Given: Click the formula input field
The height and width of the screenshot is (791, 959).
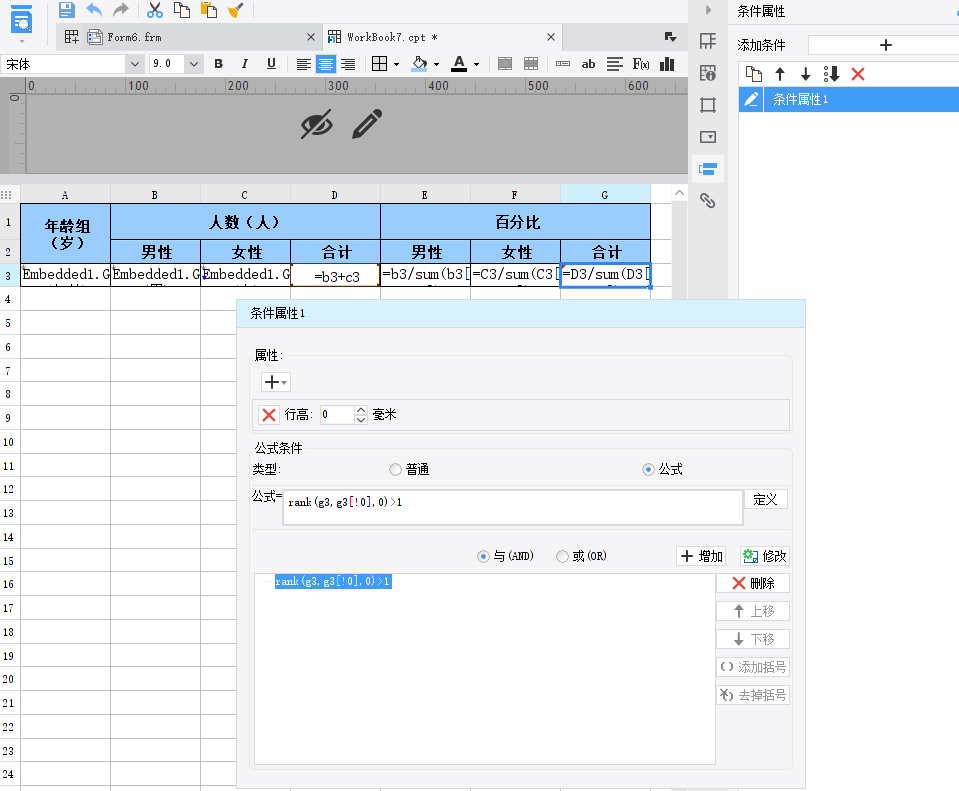Looking at the screenshot, I should point(513,507).
